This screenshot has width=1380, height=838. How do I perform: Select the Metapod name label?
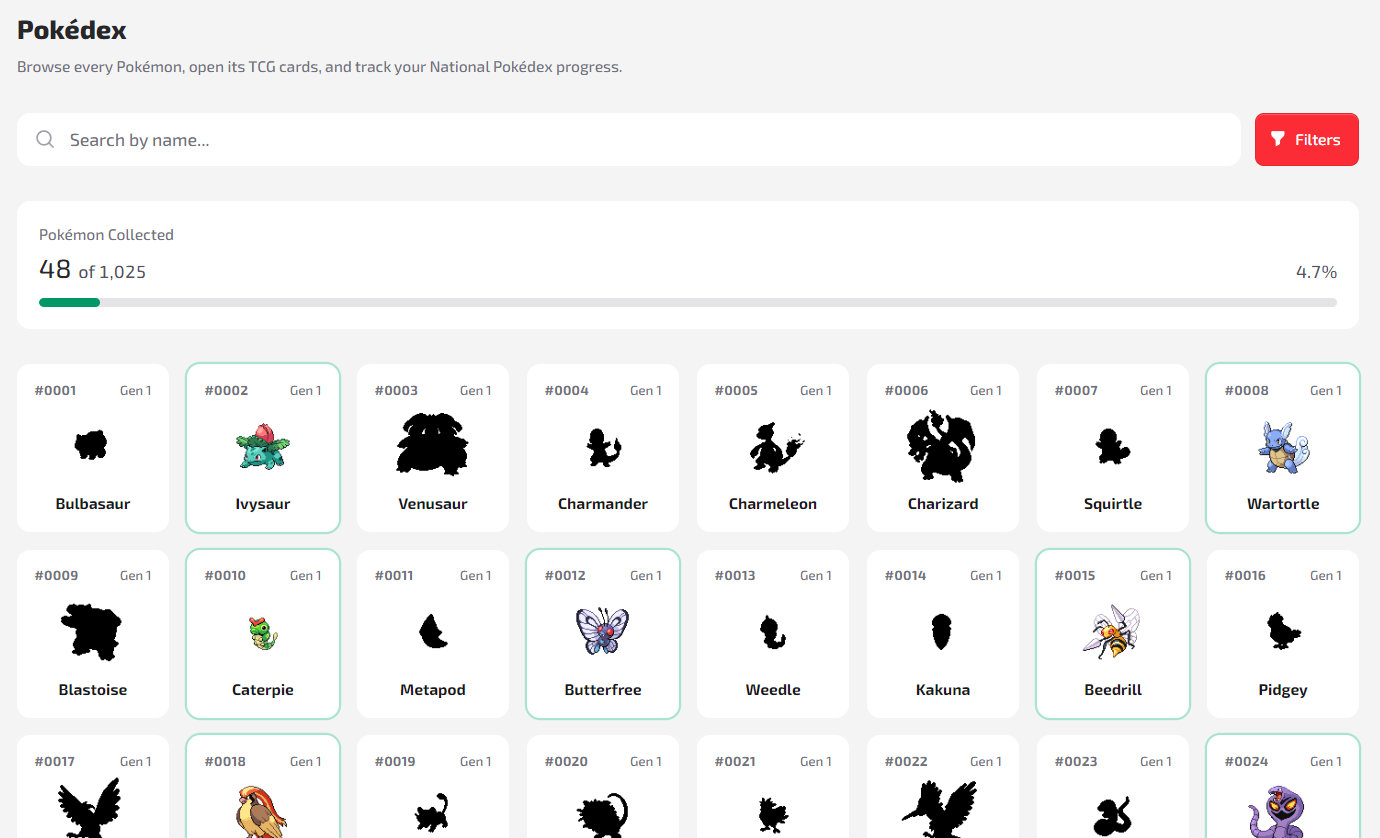click(432, 690)
